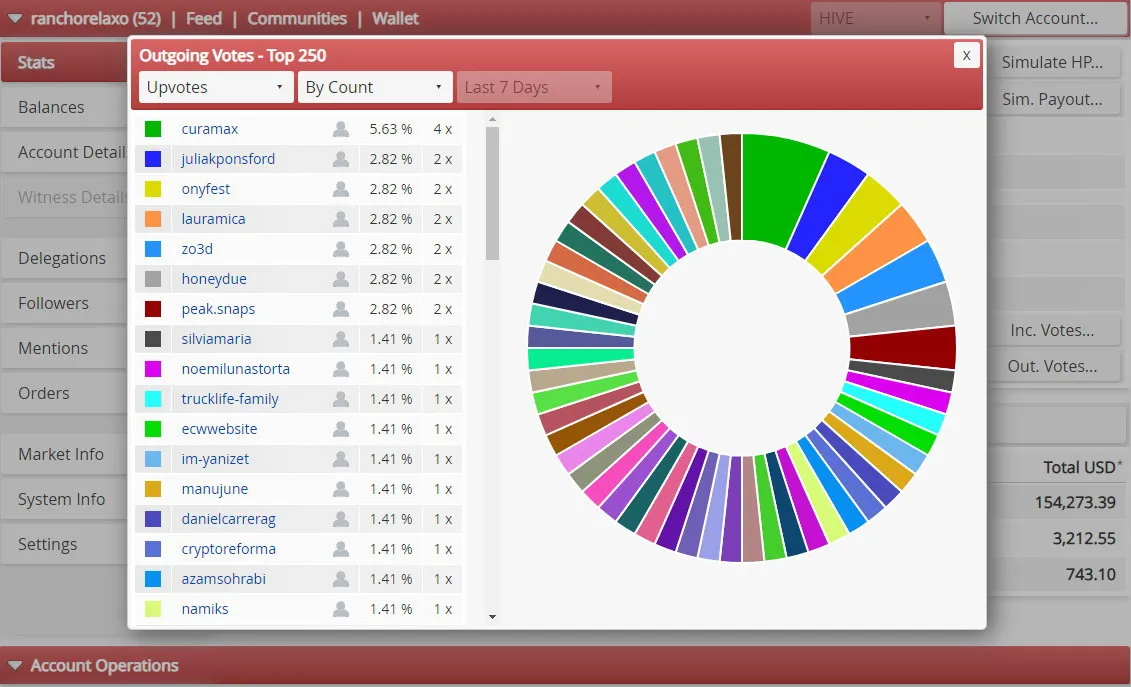
Task: Open the By Count sorting dropdown
Action: click(x=375, y=87)
